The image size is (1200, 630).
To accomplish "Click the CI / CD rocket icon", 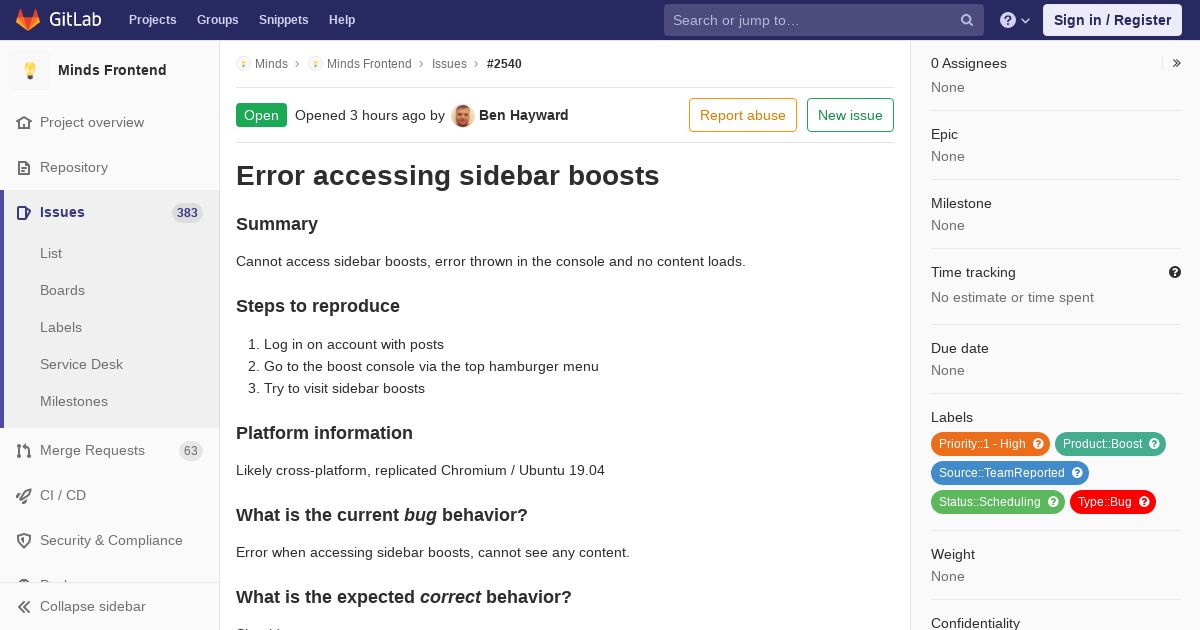I will [24, 496].
